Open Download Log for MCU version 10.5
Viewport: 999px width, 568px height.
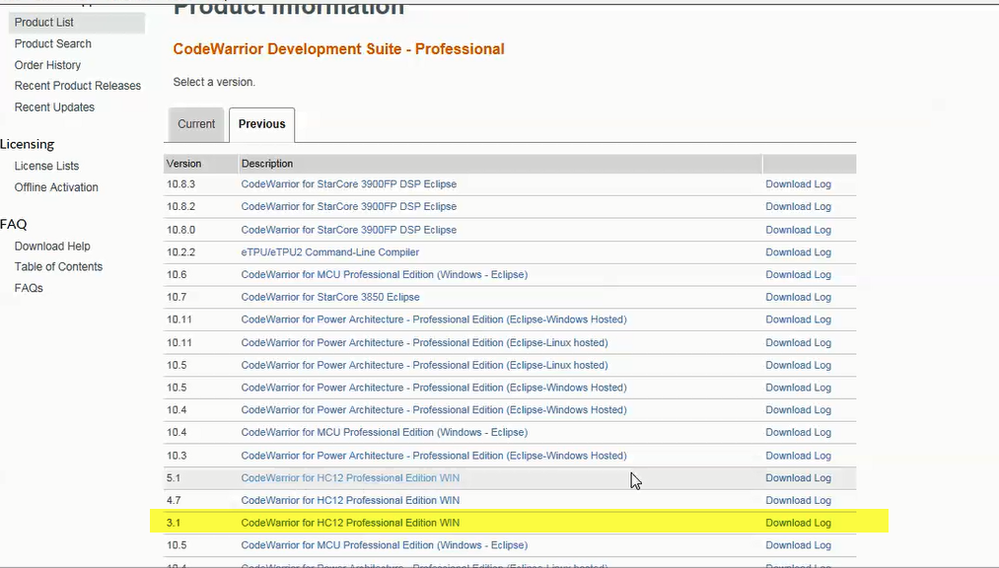798,545
